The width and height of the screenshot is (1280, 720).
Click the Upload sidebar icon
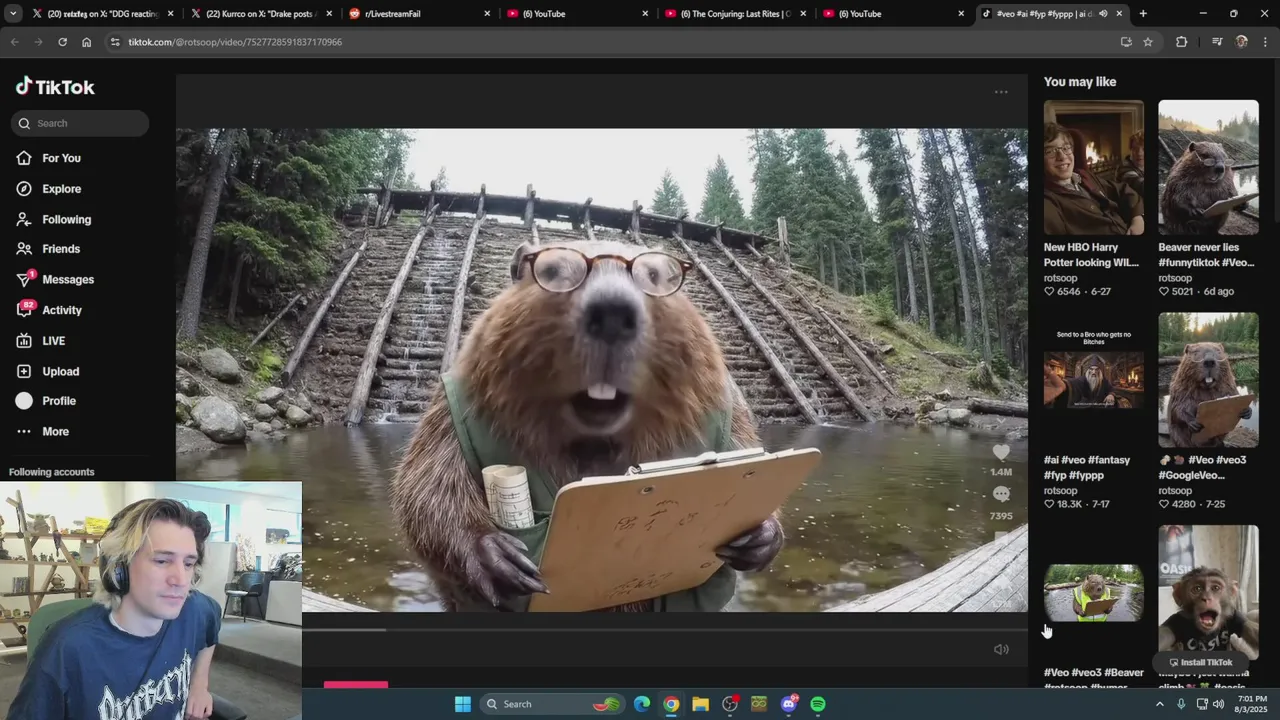point(24,371)
